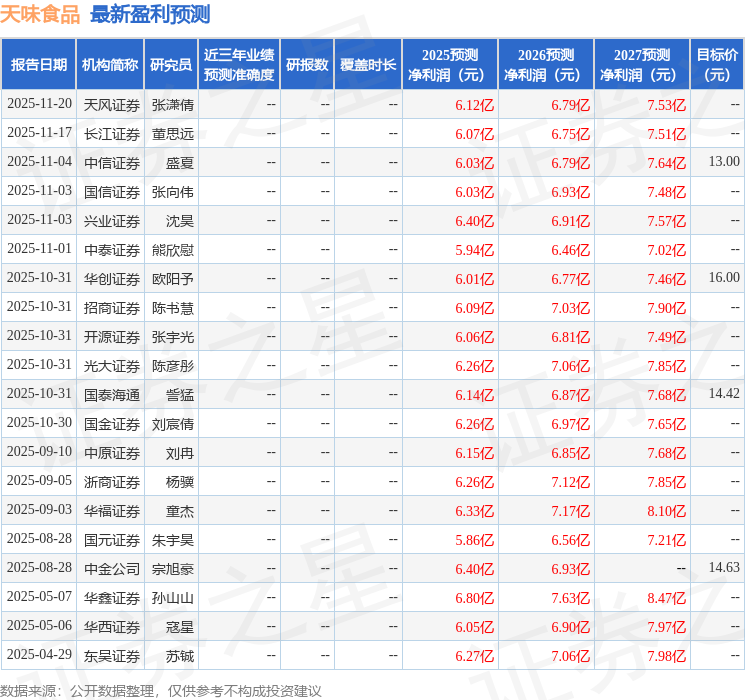Image resolution: width=745 pixels, height=700 pixels.
Task: Select the 覆盖时长 column header
Action: click(x=368, y=65)
